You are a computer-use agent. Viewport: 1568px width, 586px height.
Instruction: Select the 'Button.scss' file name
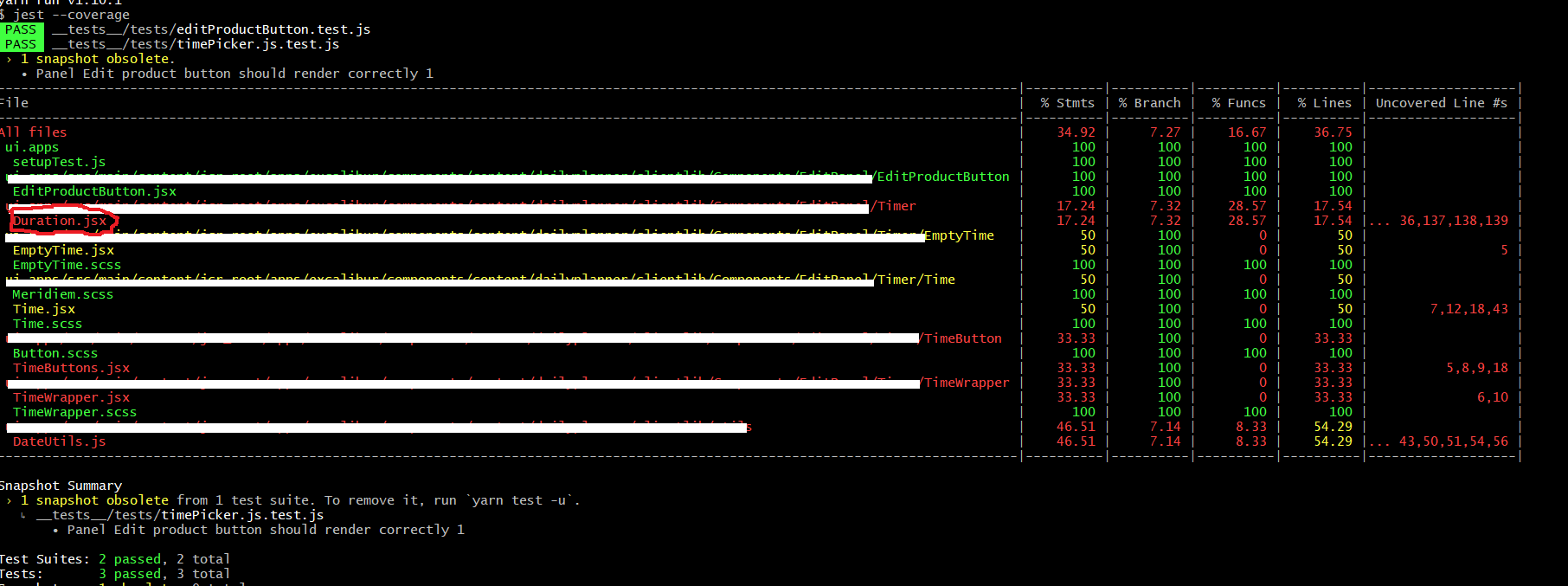pyautogui.click(x=55, y=353)
